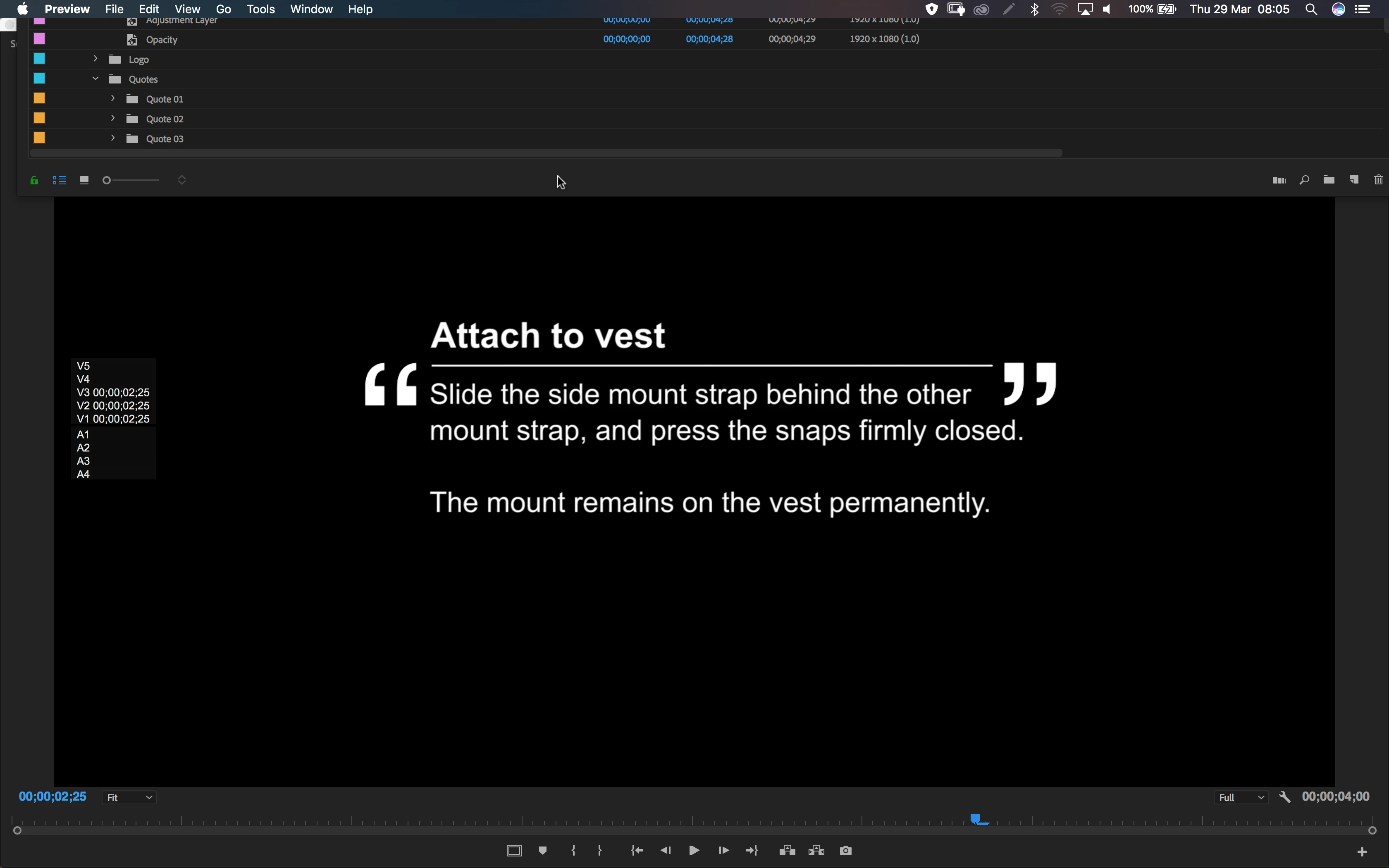Image resolution: width=1389 pixels, height=868 pixels.
Task: Click the project panel Find magnifier icon
Action: 1304,180
